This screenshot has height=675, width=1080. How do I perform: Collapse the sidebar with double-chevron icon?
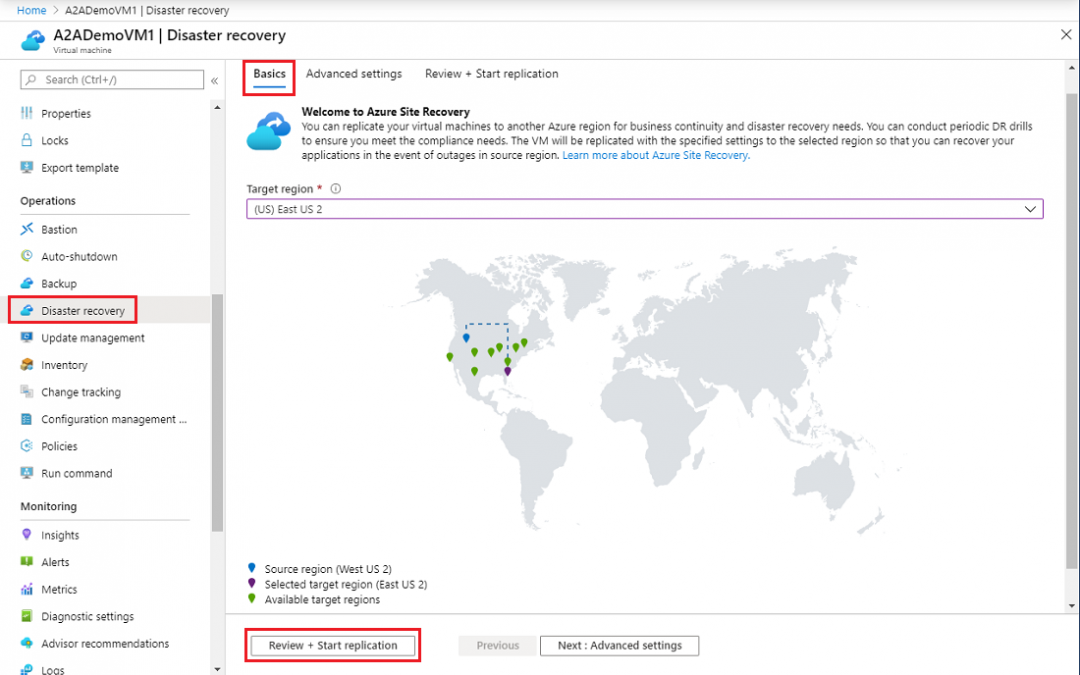pos(215,81)
